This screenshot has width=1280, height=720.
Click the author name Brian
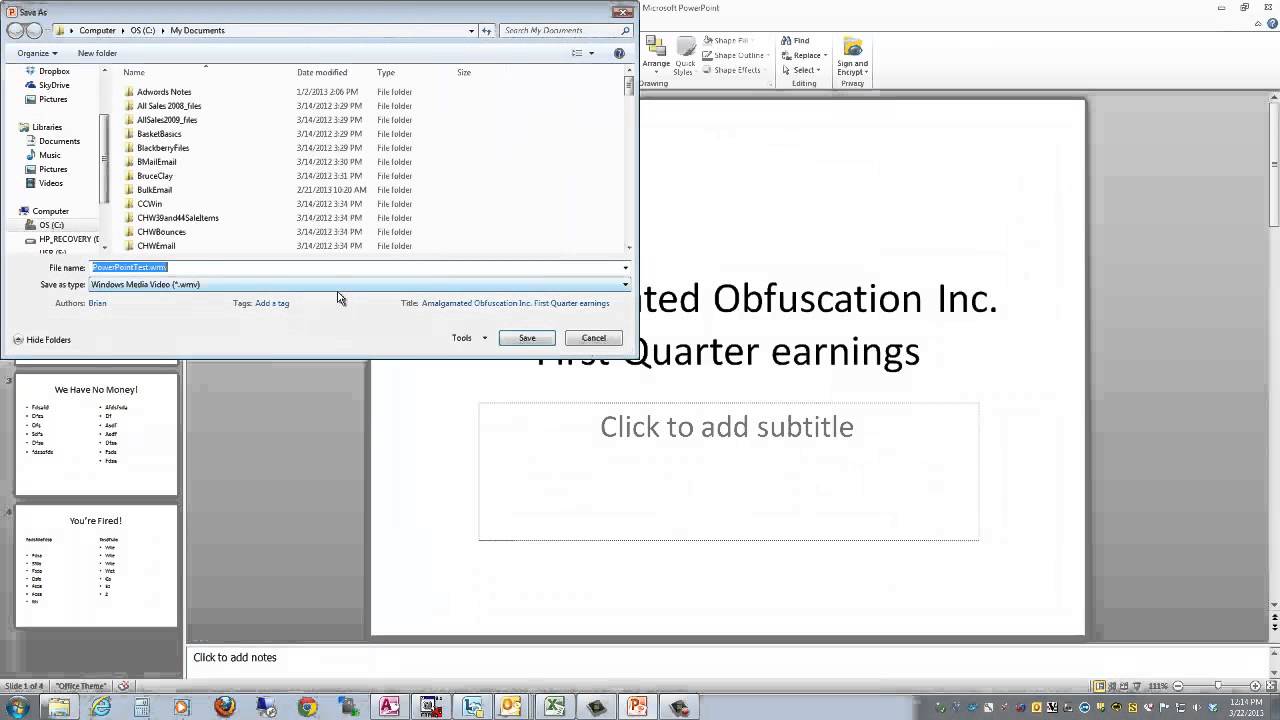tap(97, 303)
